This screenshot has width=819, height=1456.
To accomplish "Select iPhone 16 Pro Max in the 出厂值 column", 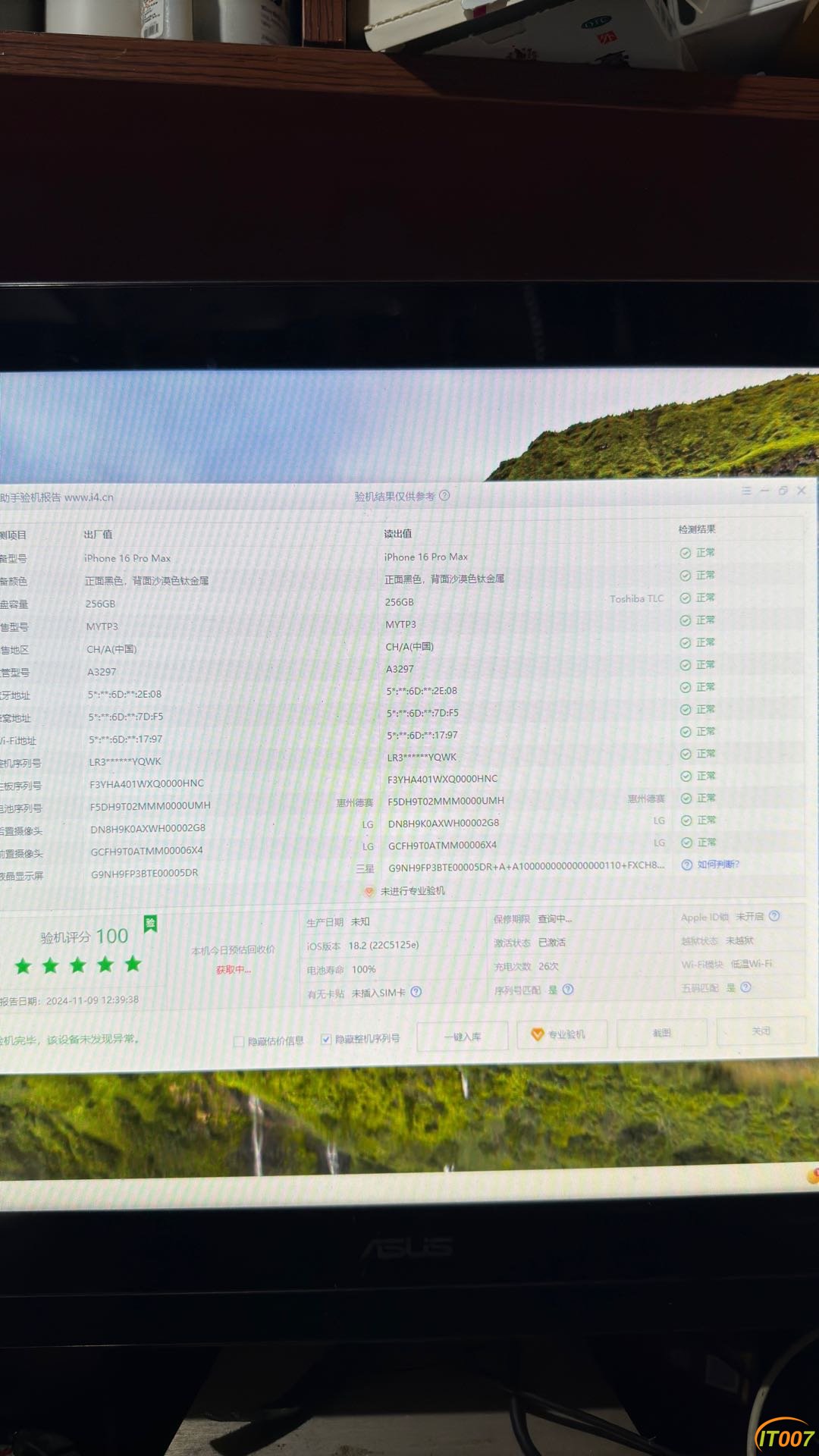I will pyautogui.click(x=127, y=558).
